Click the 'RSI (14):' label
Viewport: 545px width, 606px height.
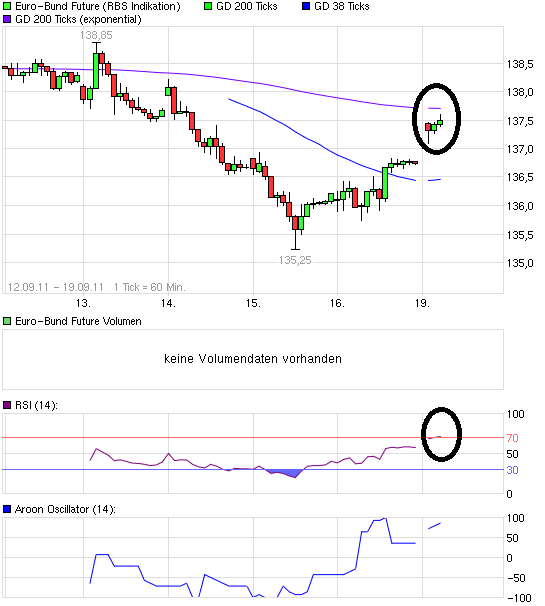point(36,405)
